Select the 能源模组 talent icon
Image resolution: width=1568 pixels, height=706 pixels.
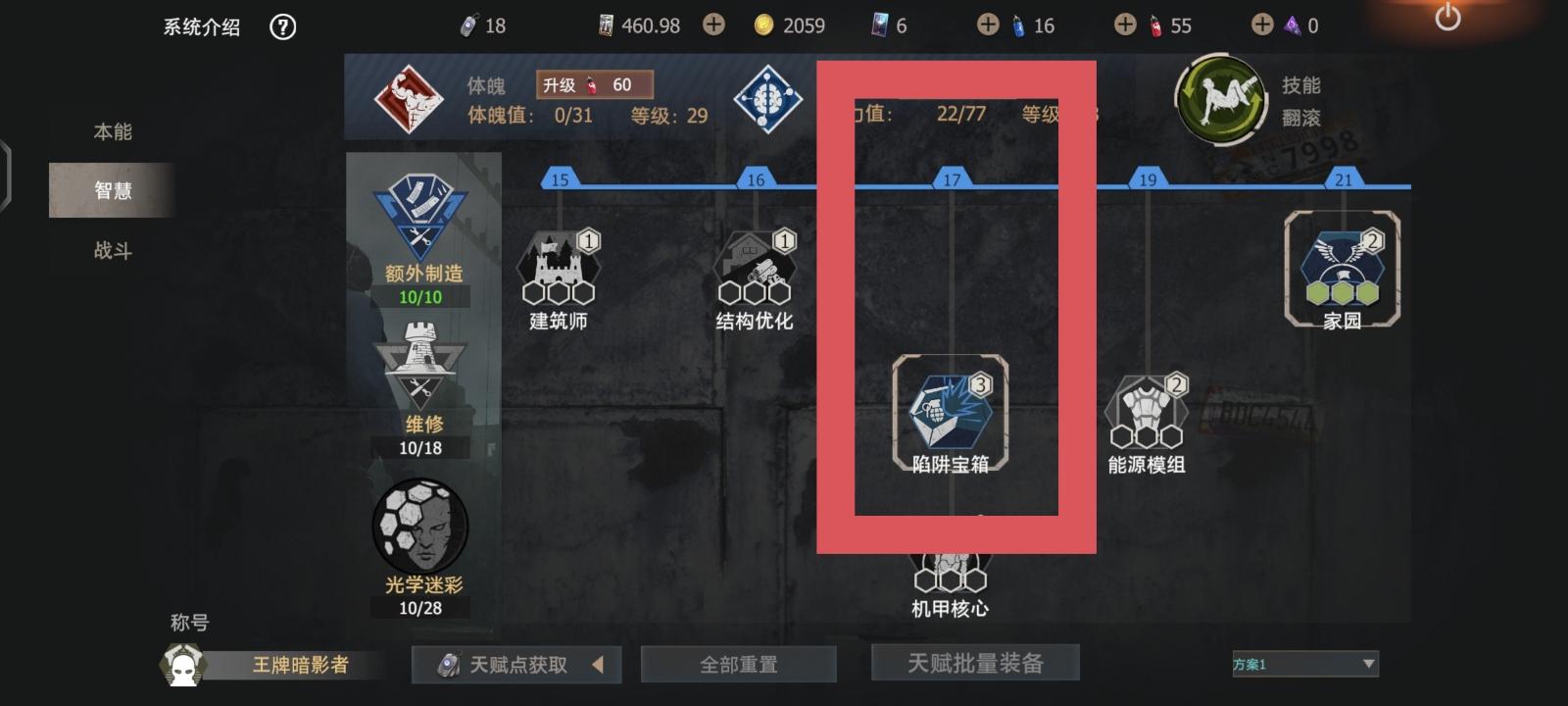[1146, 412]
